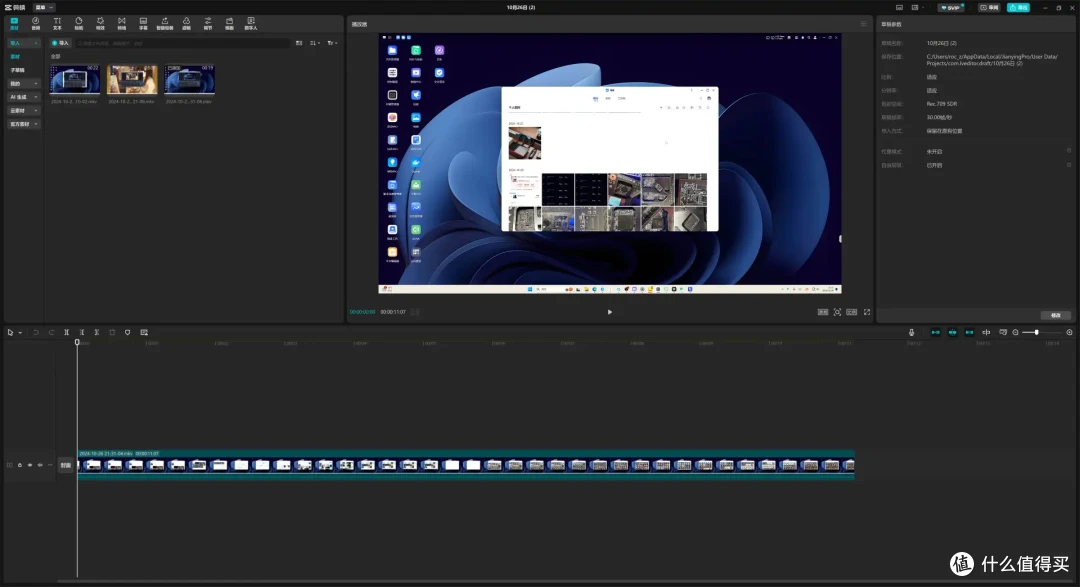Undo the last edit

36,332
